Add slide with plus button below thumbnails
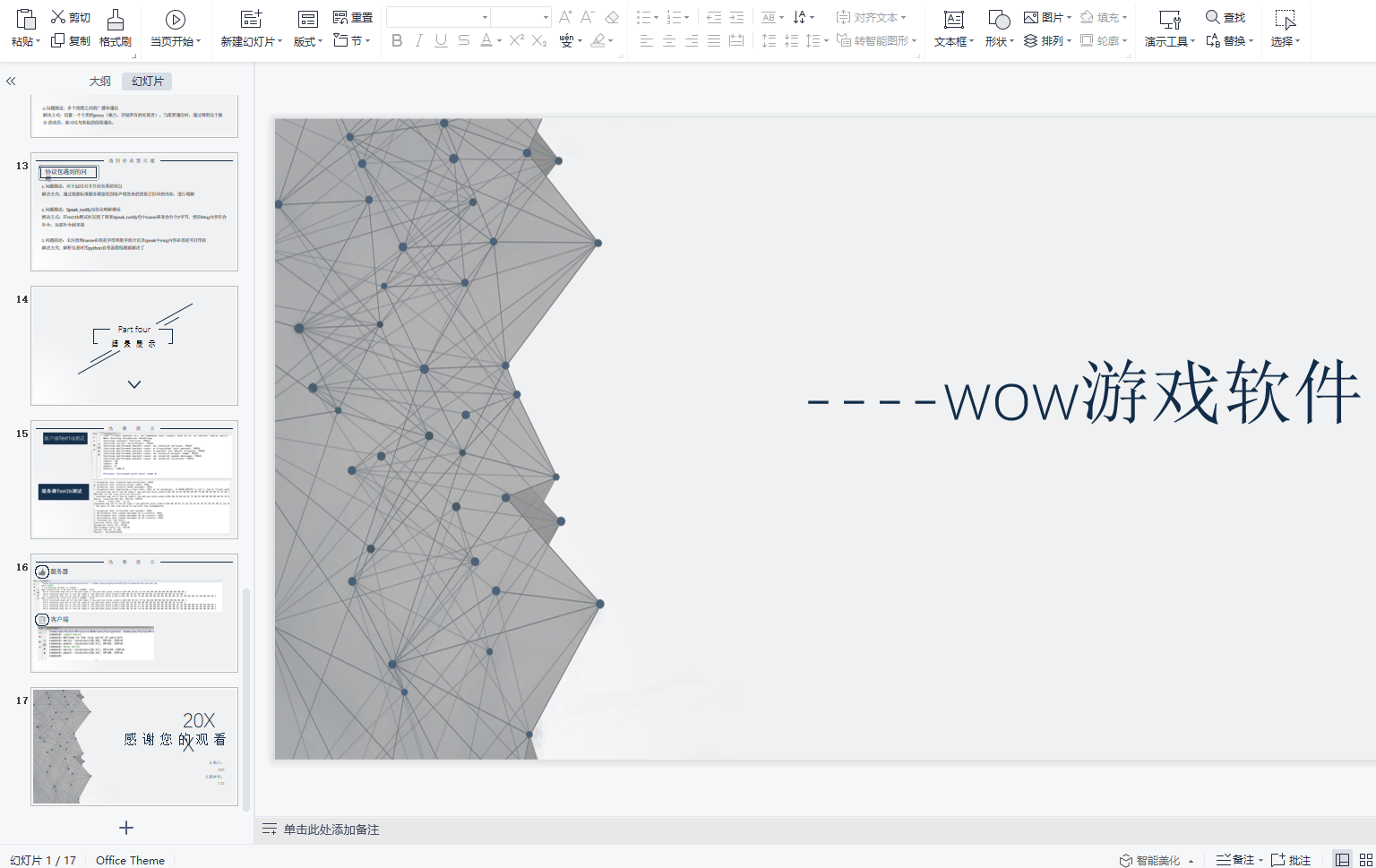 point(126,828)
